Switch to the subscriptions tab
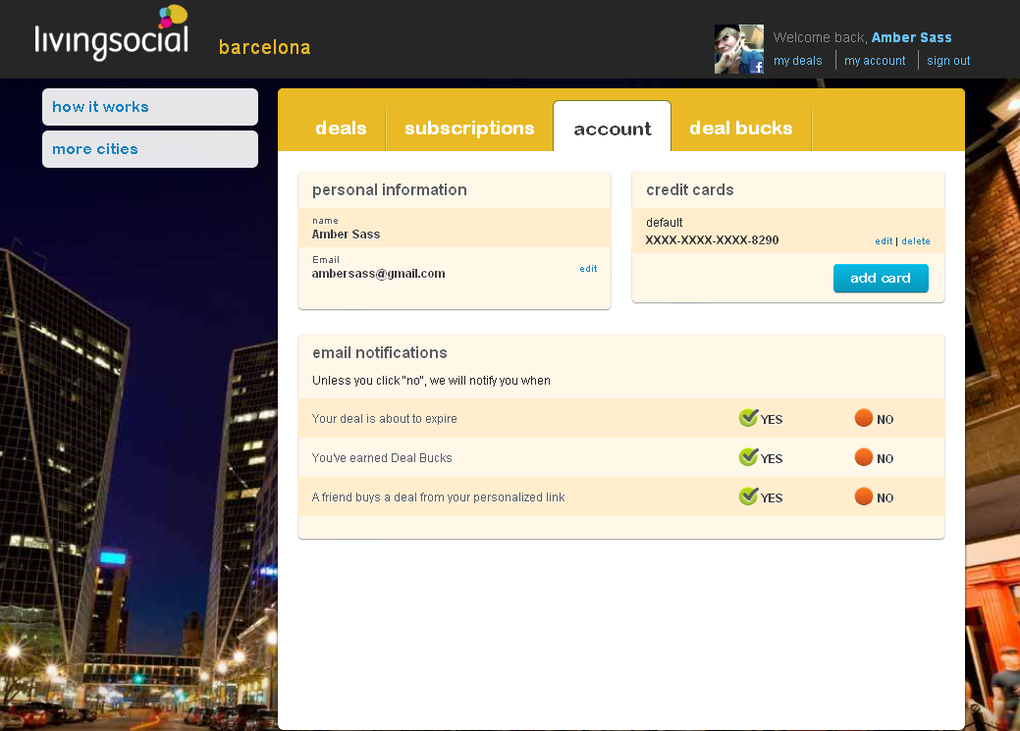This screenshot has height=731, width=1020. click(x=469, y=128)
